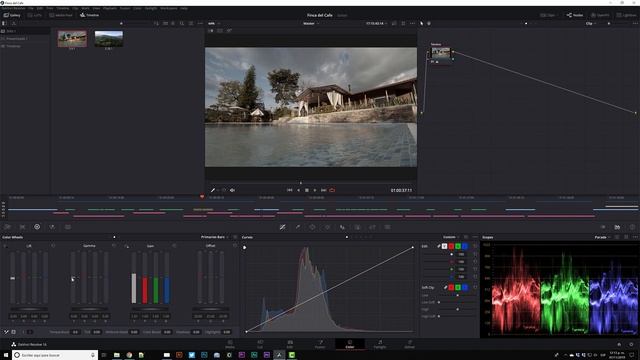Open the Scopes palette icon

[617, 227]
